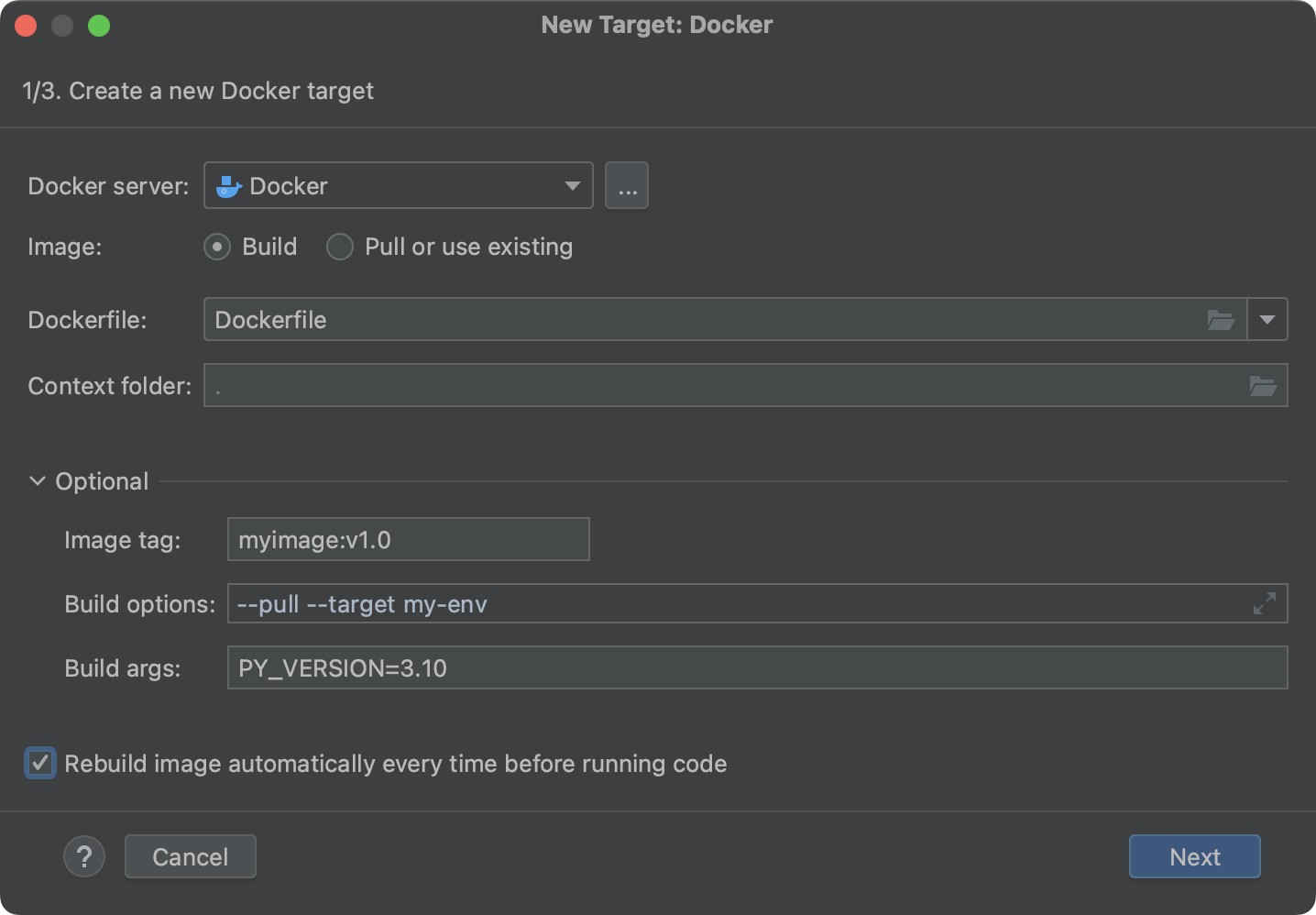Click the Build args input field

pos(756,668)
